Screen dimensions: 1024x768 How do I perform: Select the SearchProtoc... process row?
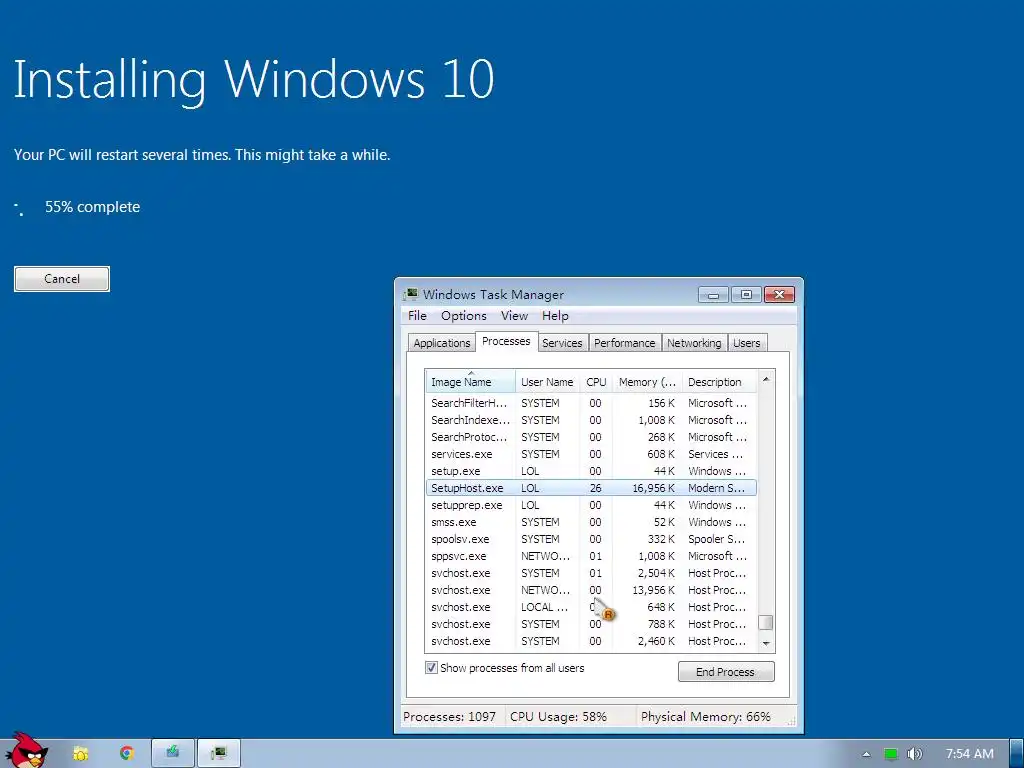591,437
